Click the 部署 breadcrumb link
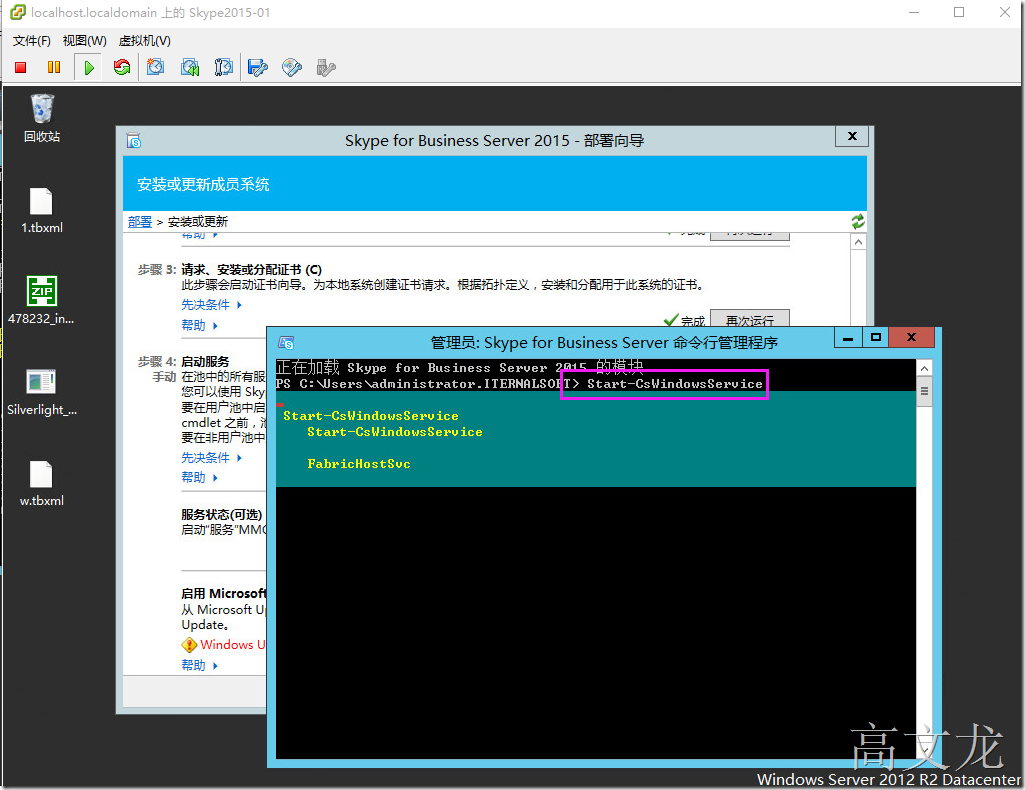 point(139,222)
